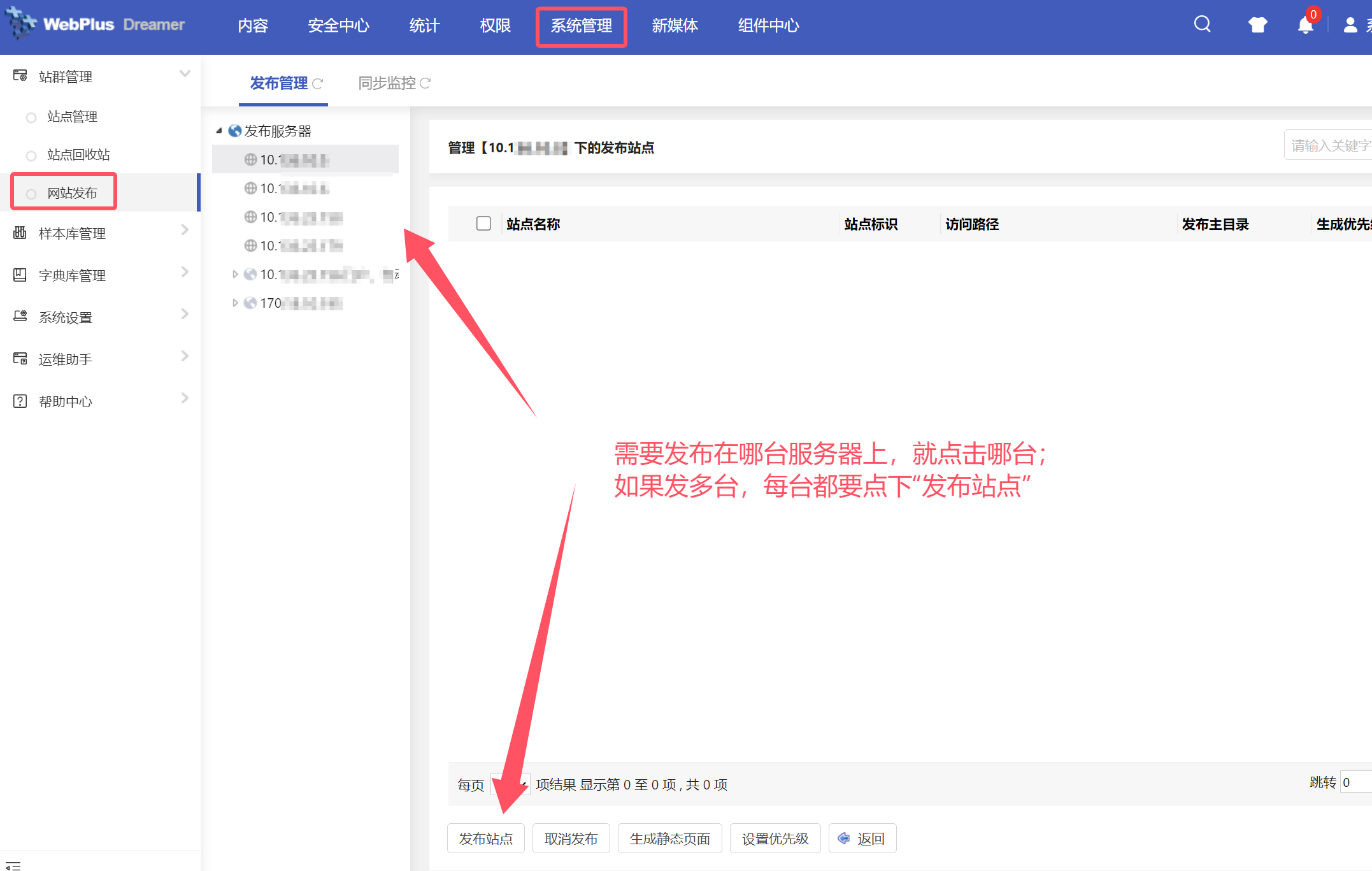Click the 返回 button

pos(862,839)
